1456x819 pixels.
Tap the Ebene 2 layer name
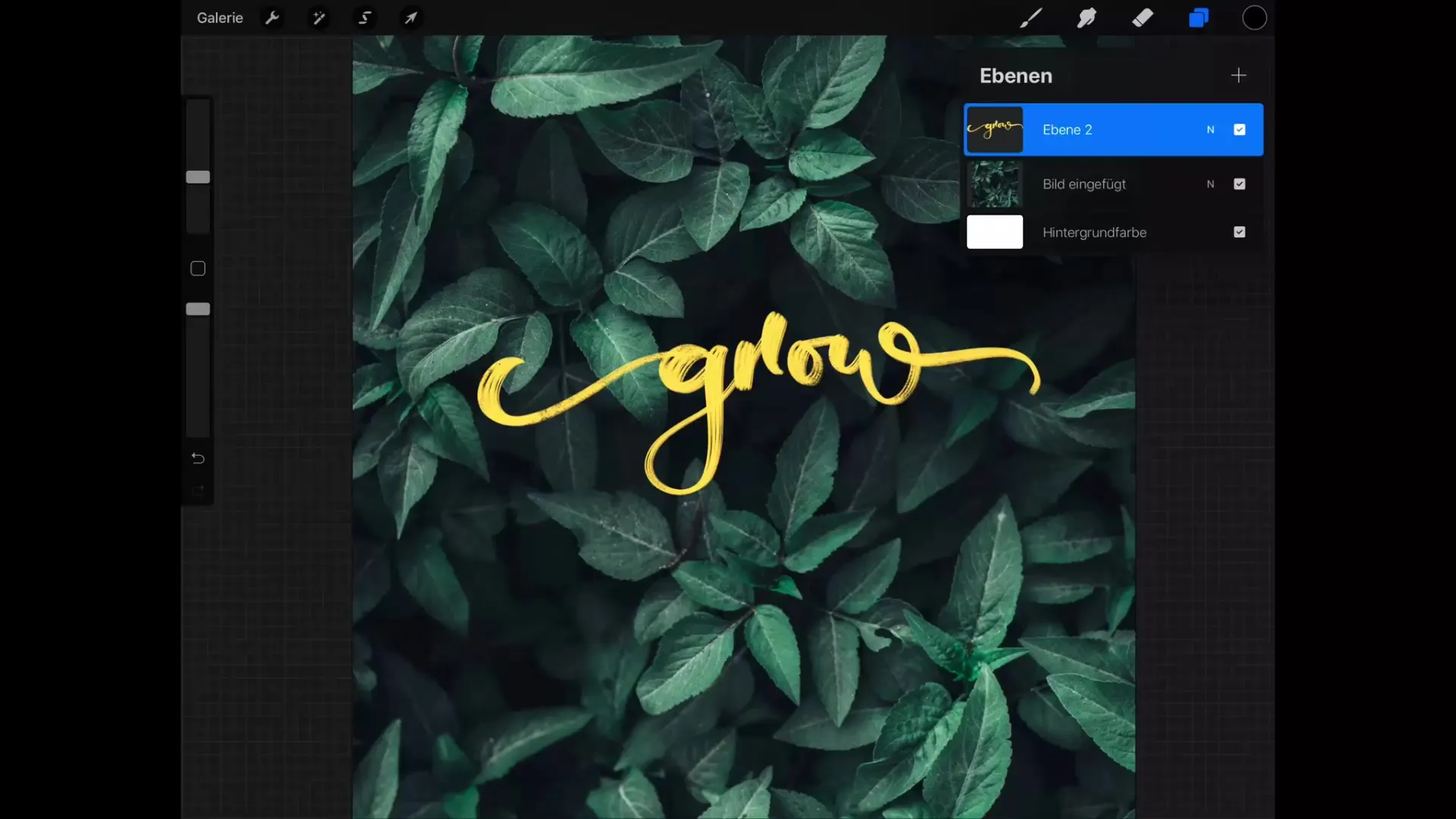click(x=1067, y=130)
